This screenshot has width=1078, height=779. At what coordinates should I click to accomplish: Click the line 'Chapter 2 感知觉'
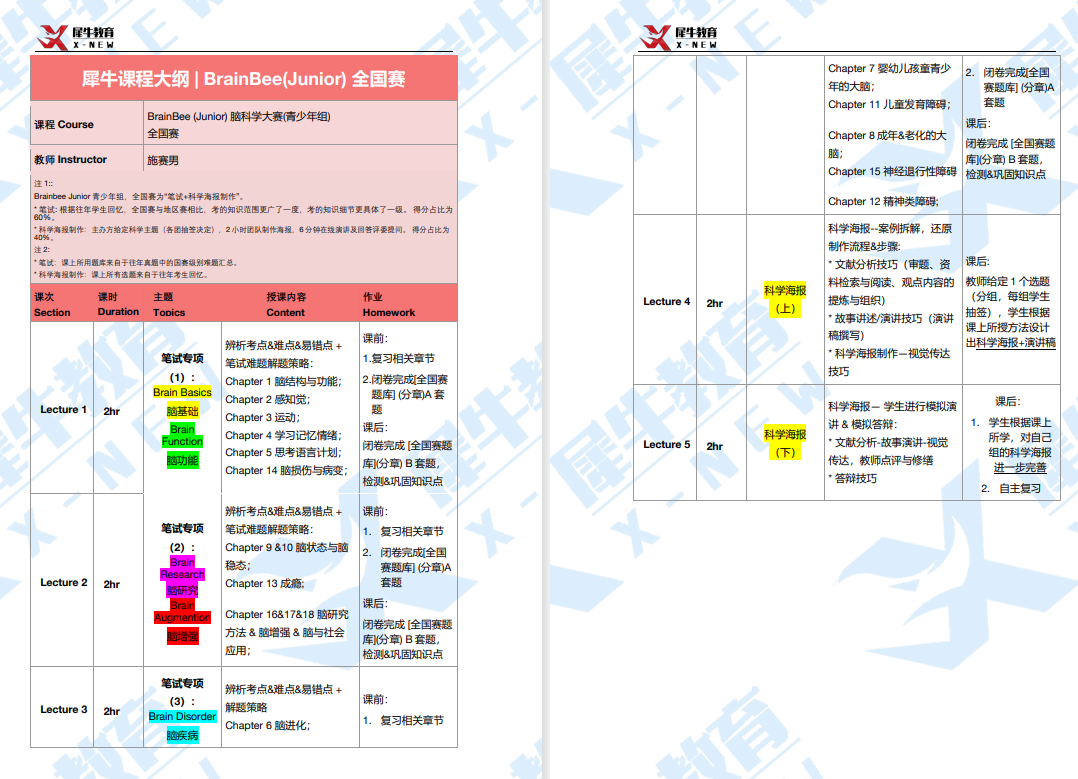[267, 399]
